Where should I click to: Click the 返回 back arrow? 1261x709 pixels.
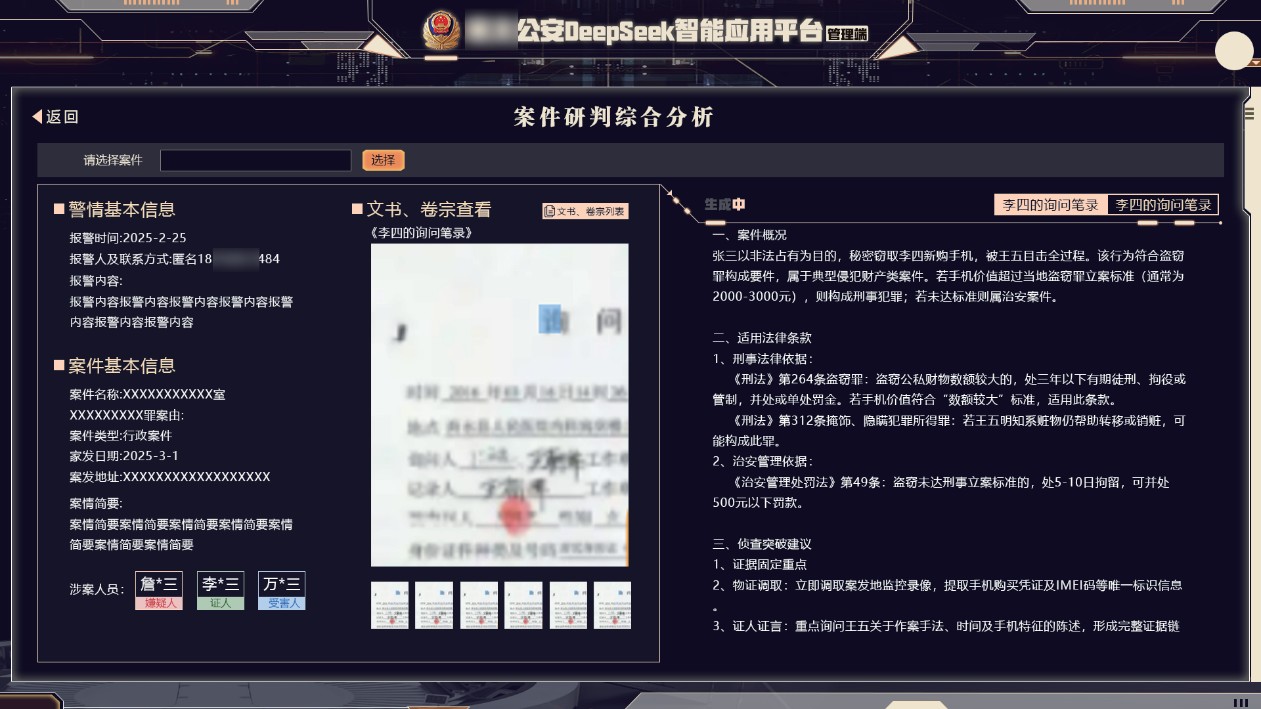point(55,117)
